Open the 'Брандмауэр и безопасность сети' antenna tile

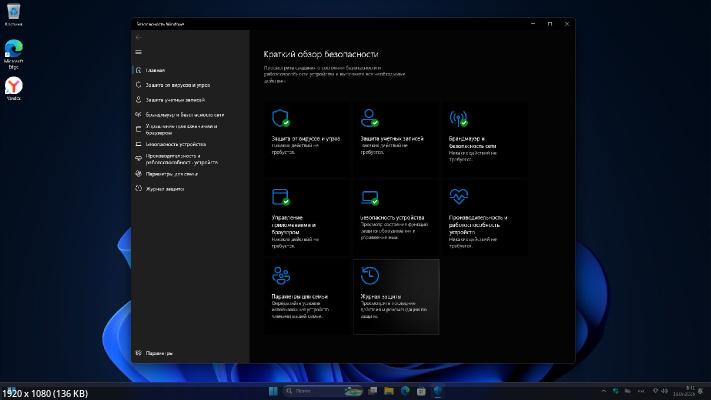tap(485, 139)
